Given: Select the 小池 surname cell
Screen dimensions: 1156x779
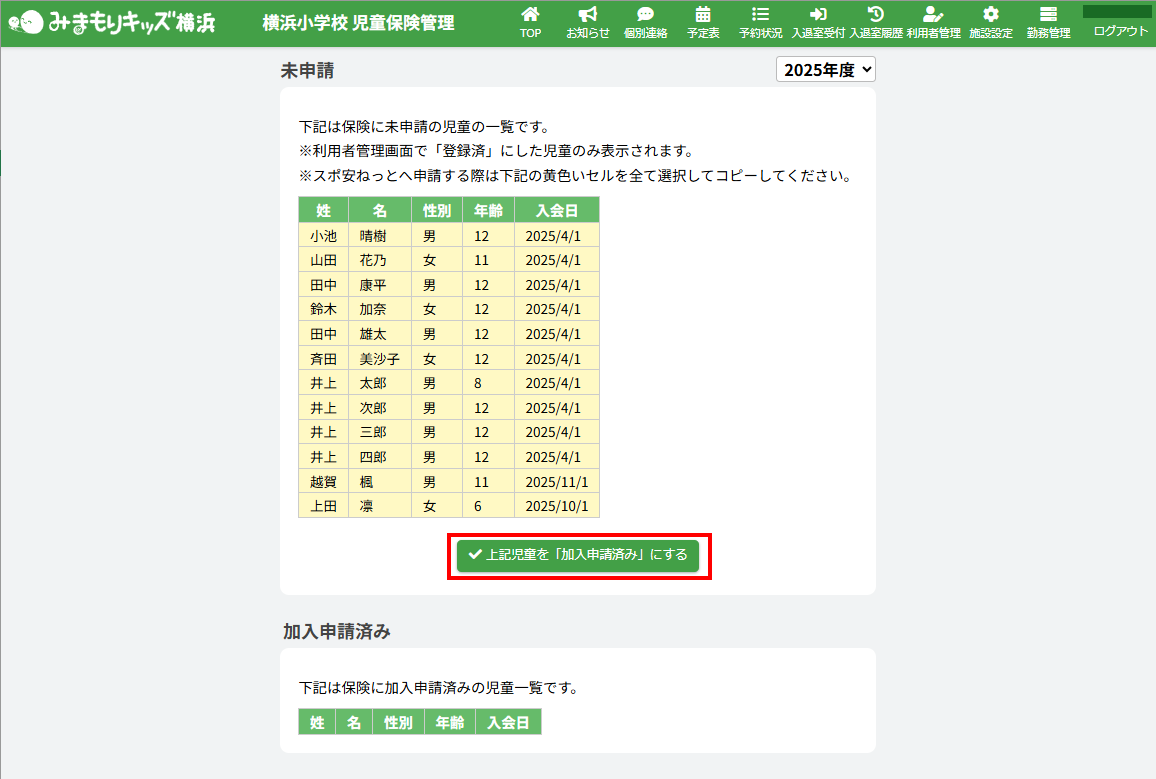Looking at the screenshot, I should pos(323,236).
